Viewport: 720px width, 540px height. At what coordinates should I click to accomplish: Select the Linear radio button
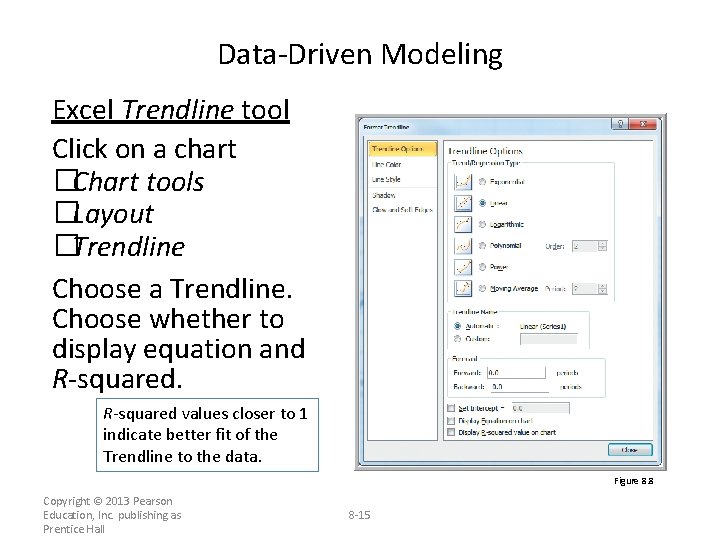click(x=482, y=203)
